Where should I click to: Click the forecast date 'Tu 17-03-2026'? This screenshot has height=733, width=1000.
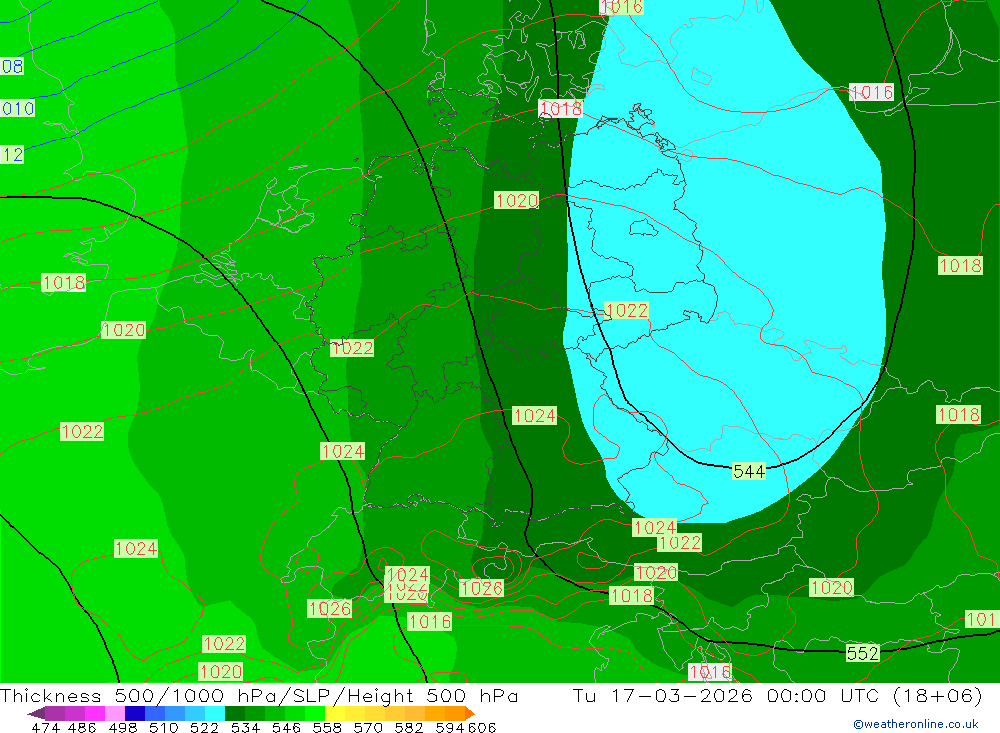pos(663,695)
